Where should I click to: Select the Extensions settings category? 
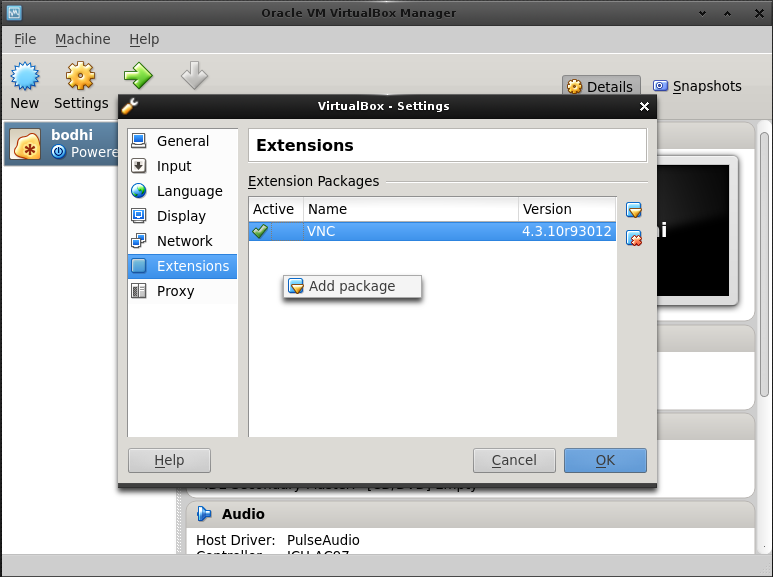(x=182, y=266)
